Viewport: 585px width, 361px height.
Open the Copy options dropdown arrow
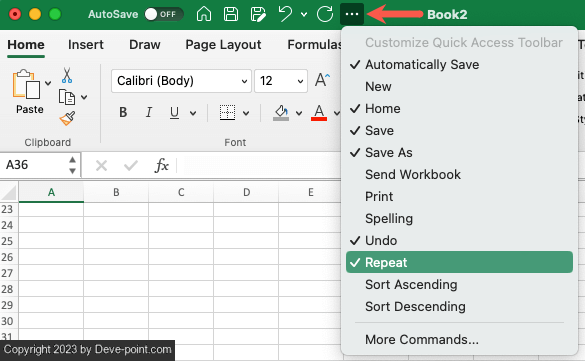pyautogui.click(x=84, y=97)
